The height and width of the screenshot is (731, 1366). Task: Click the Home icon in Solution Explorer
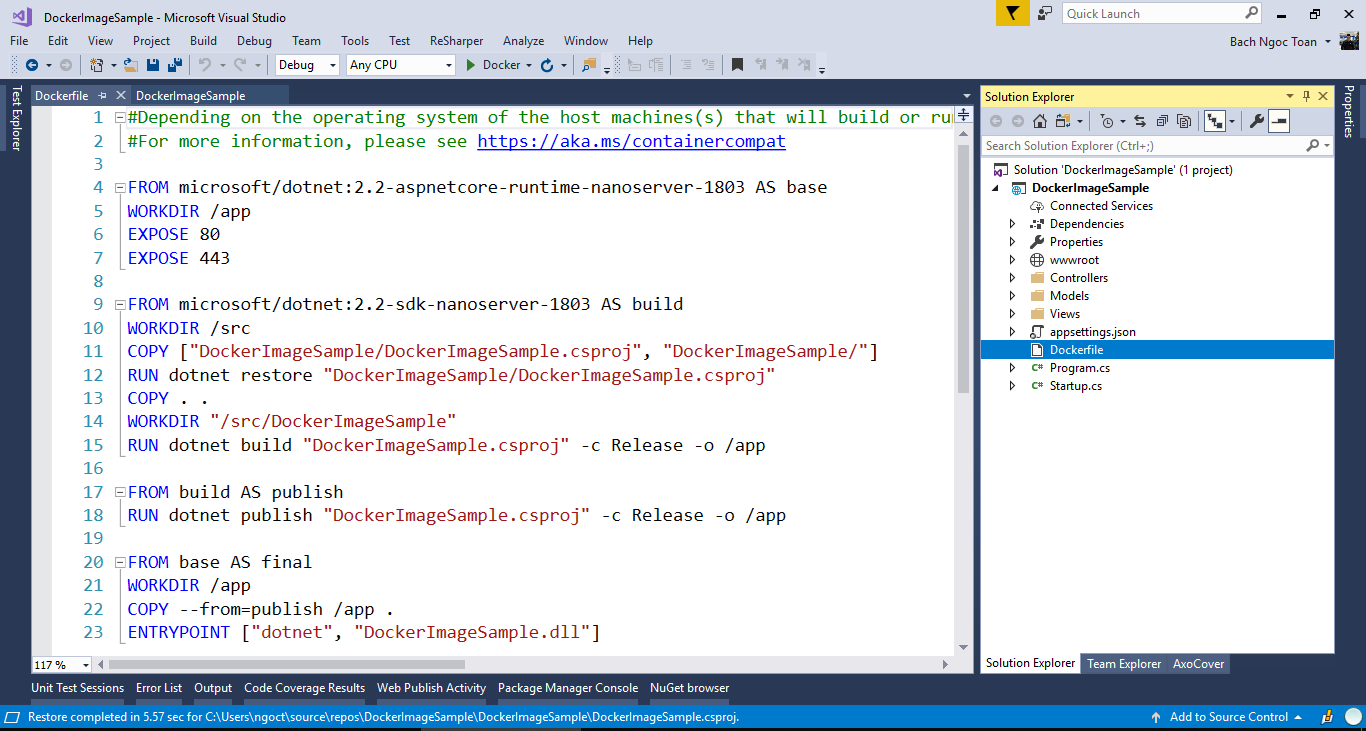click(1040, 121)
